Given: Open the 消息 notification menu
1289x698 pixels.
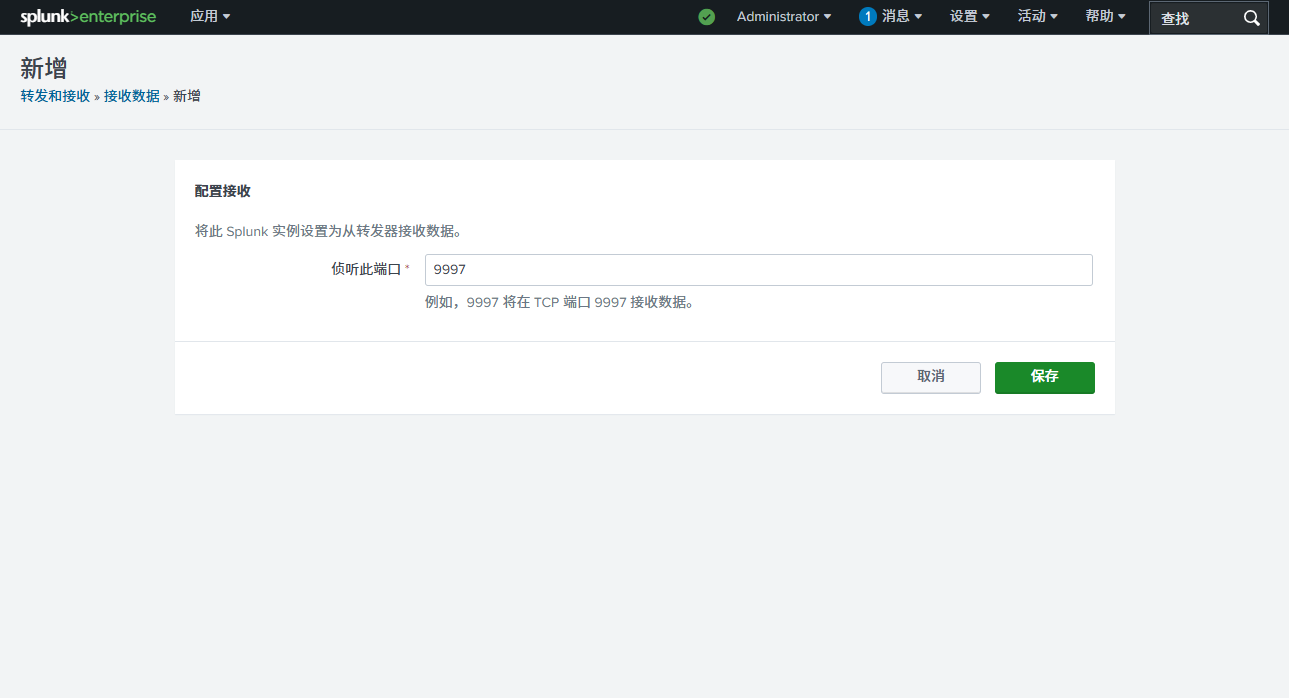Looking at the screenshot, I should (x=889, y=16).
